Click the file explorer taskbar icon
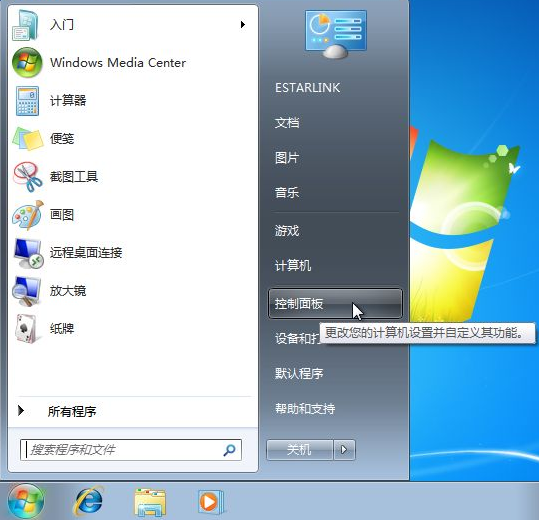The height and width of the screenshot is (520, 539). coord(150,502)
